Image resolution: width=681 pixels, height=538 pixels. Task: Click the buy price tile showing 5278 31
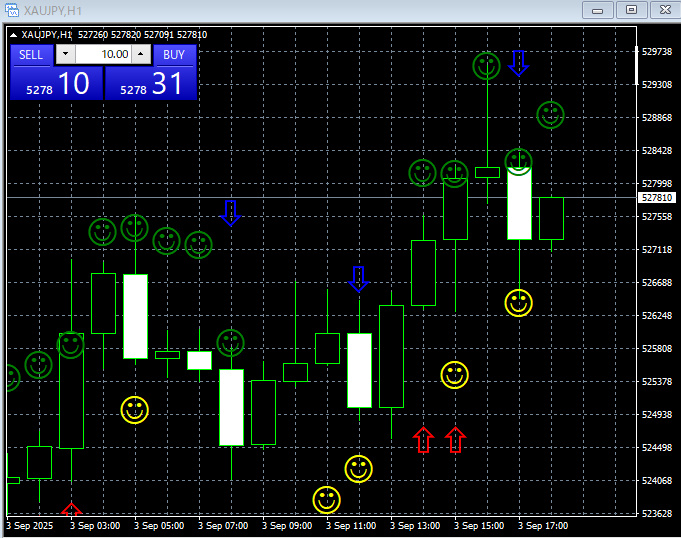(151, 83)
